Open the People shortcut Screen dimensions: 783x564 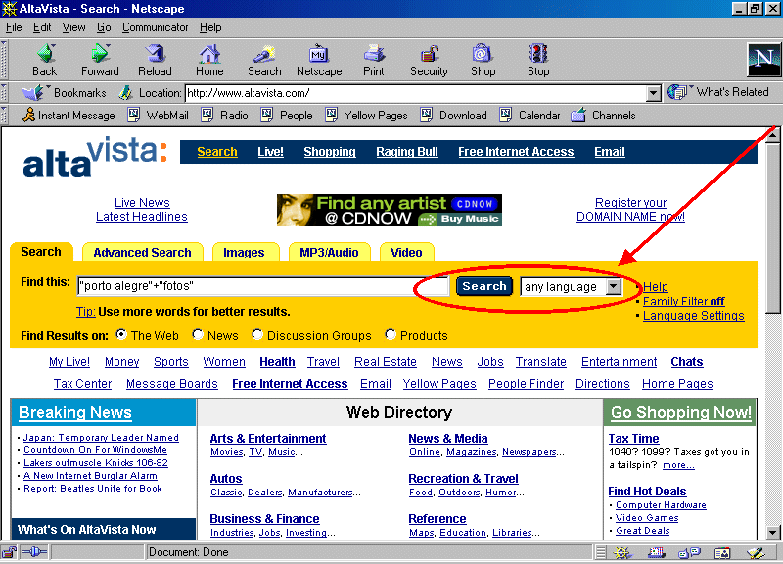(x=287, y=115)
